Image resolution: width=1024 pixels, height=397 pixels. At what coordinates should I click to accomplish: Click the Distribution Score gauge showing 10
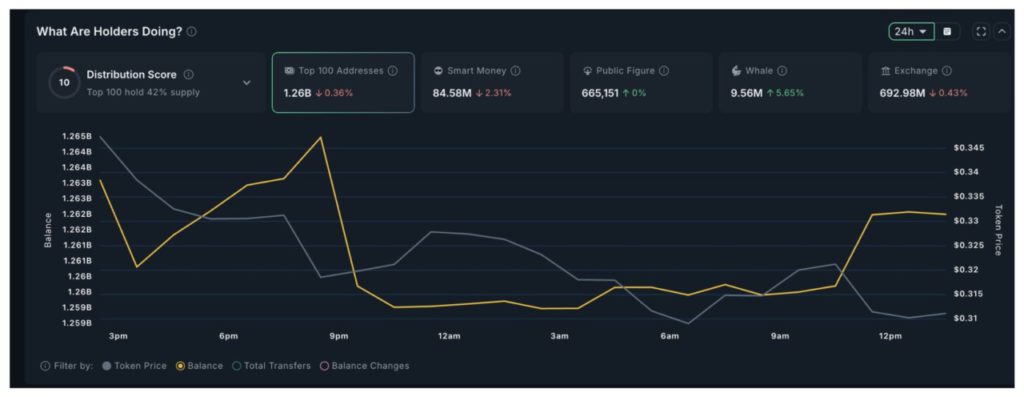(x=64, y=83)
